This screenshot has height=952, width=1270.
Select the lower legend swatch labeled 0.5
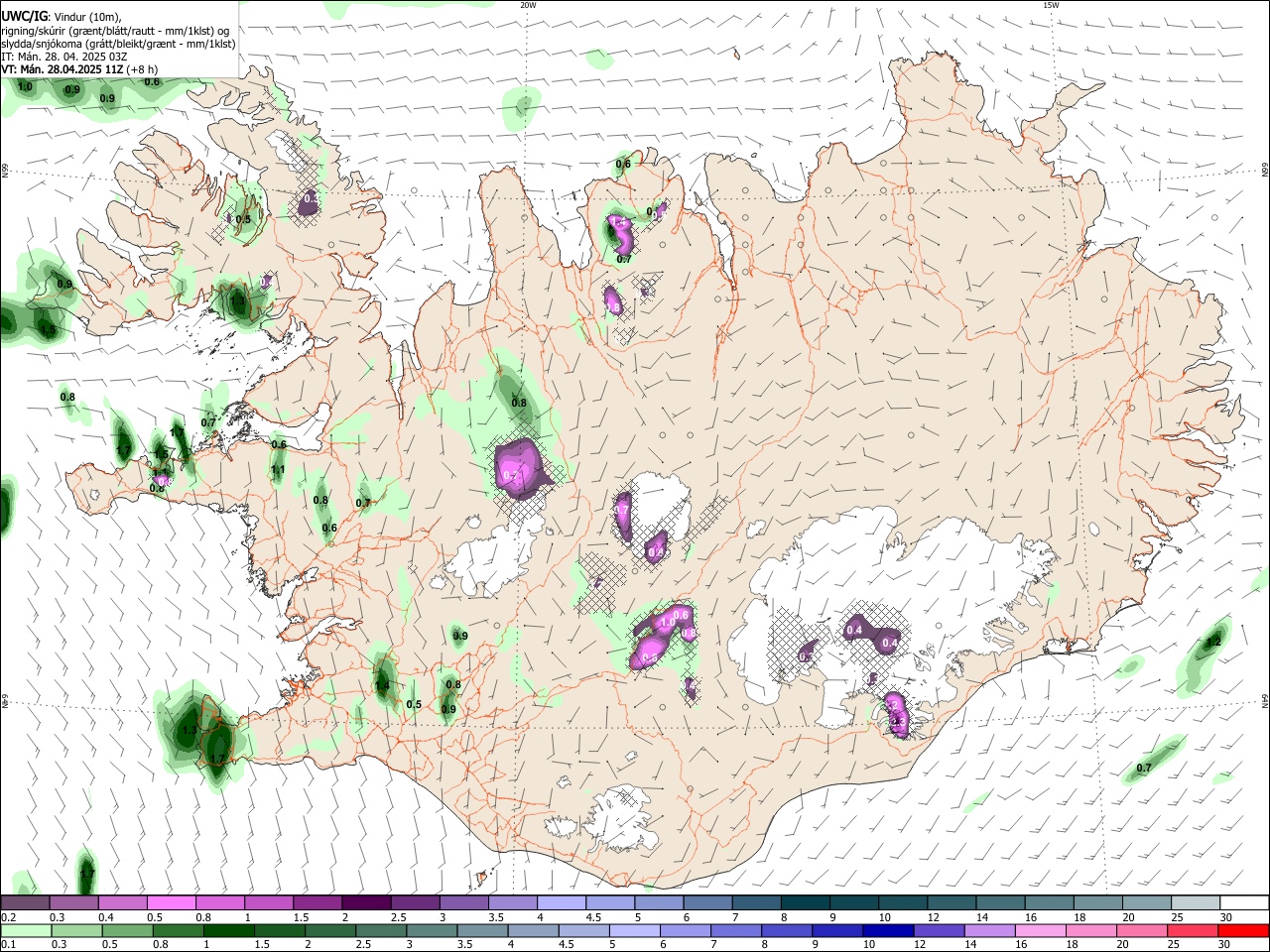tap(128, 930)
